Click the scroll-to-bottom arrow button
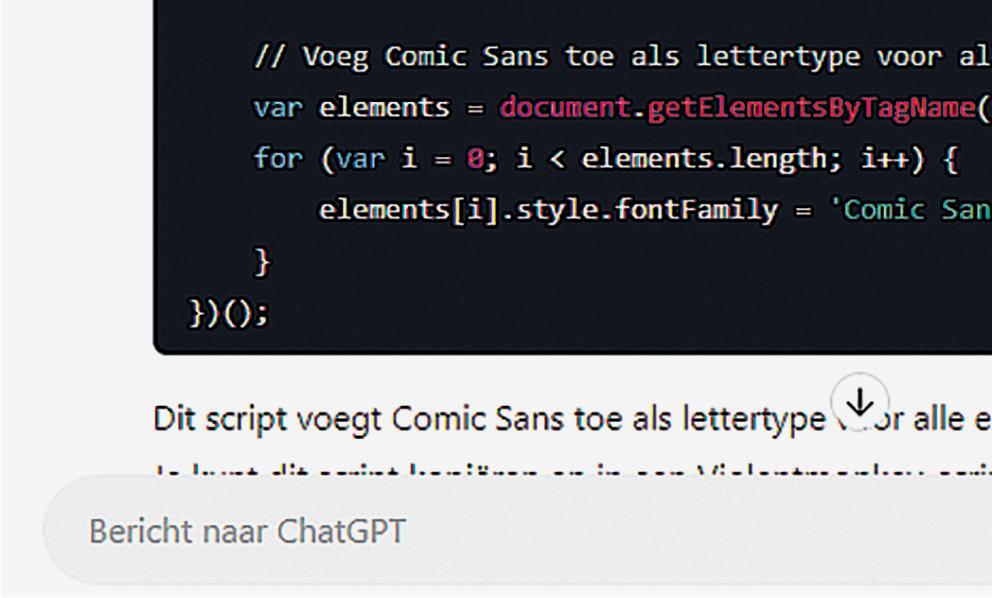Viewport: 992px width, 598px height. (859, 402)
